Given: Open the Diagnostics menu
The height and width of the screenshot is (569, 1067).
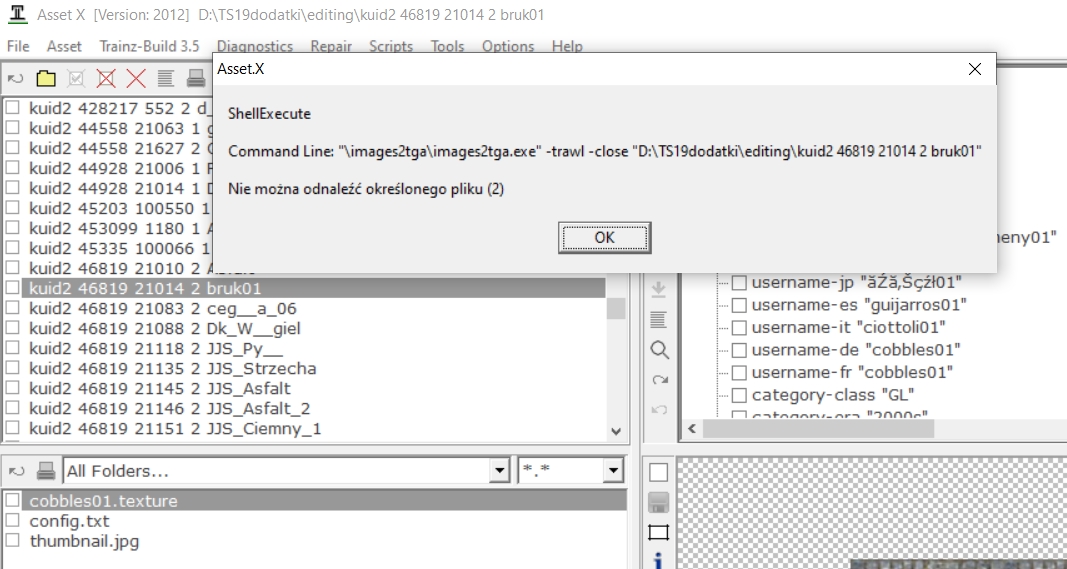Looking at the screenshot, I should coord(255,46).
